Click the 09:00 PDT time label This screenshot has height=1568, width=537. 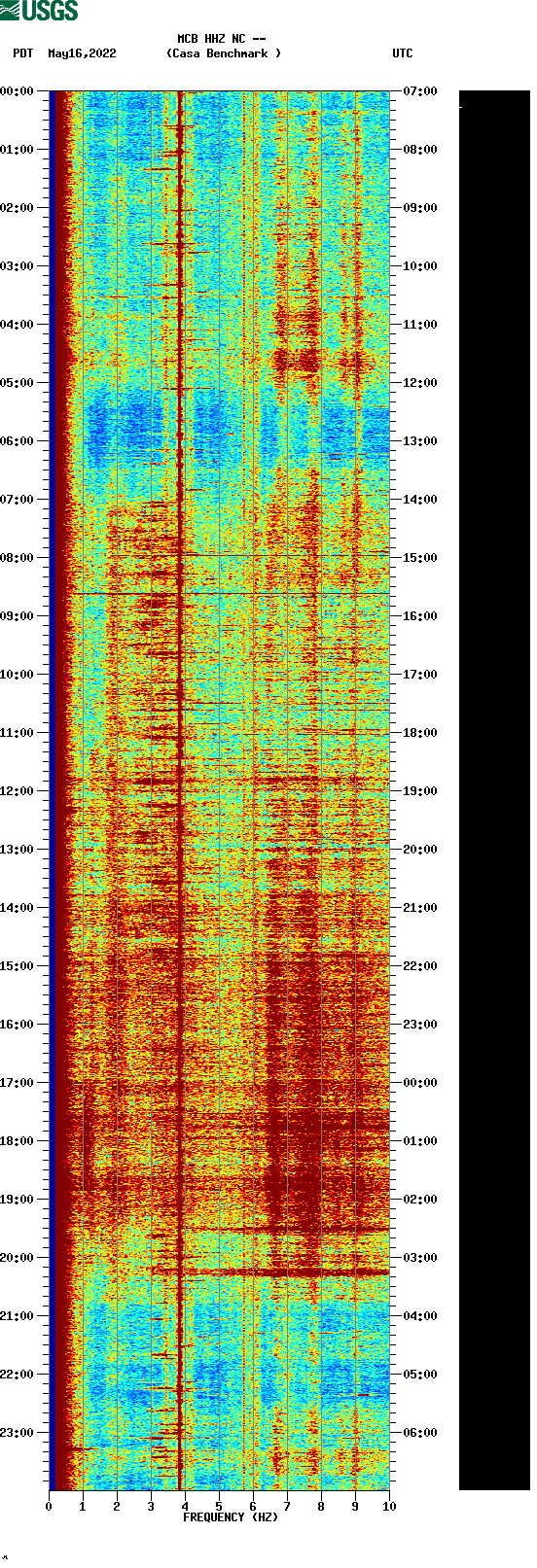17,616
